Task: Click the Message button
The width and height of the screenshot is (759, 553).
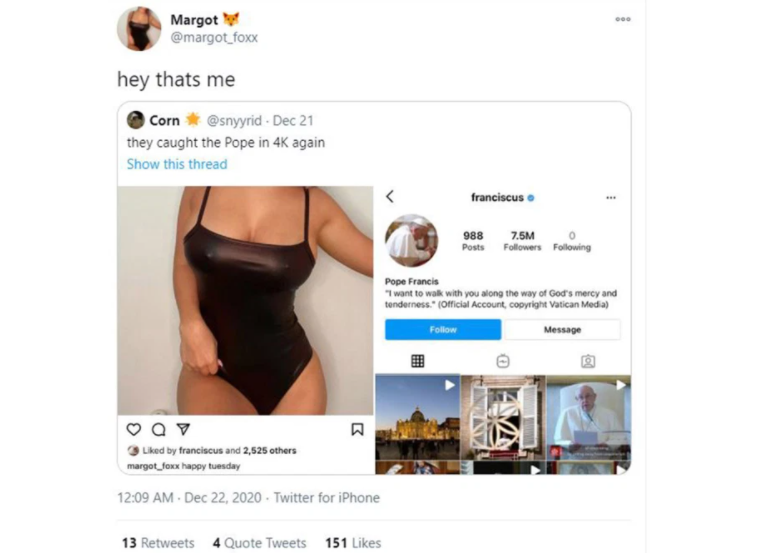Action: [x=562, y=329]
